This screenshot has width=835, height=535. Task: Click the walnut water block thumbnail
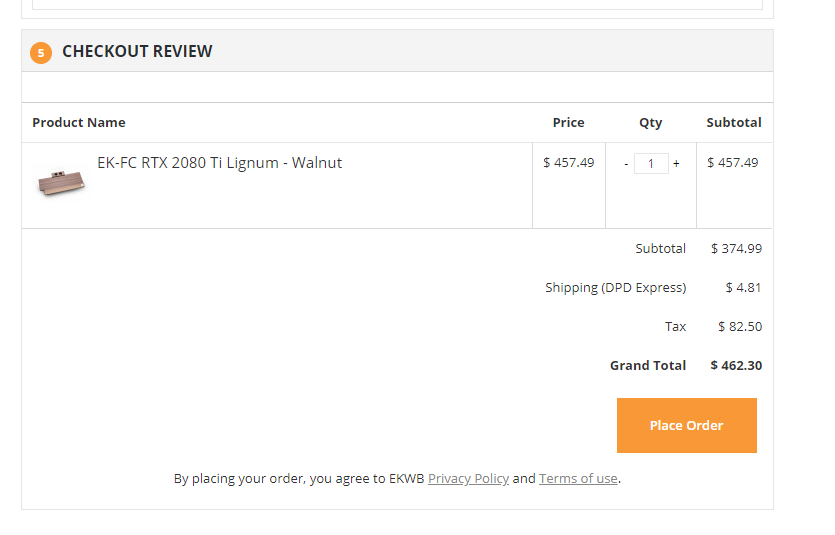click(x=61, y=182)
